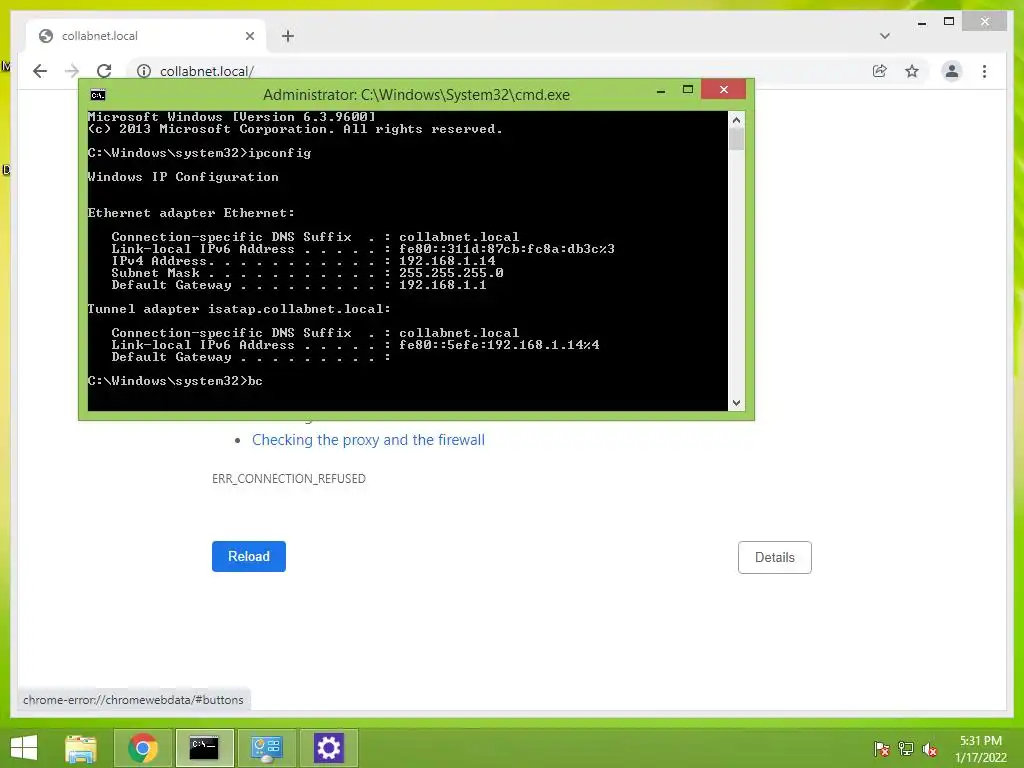Click the Details button on the error page
Viewport: 1024px width, 768px height.
[x=775, y=558]
